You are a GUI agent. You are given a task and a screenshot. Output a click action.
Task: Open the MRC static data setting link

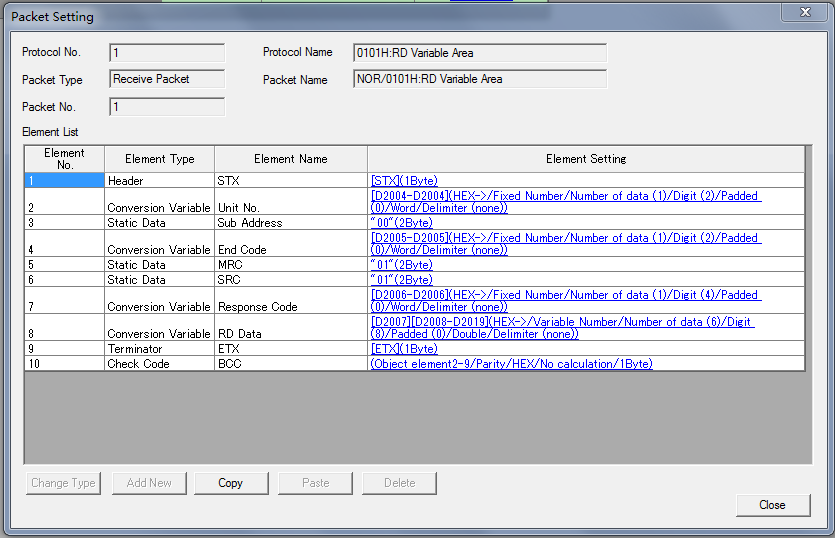[402, 265]
